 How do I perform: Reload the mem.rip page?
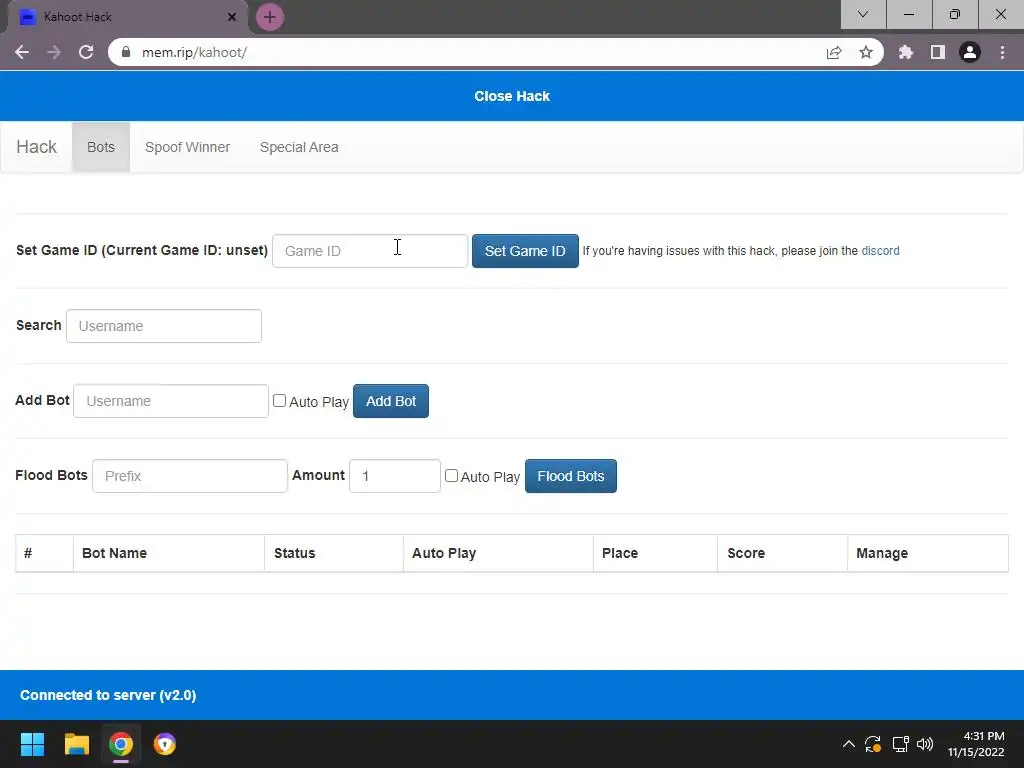[86, 52]
